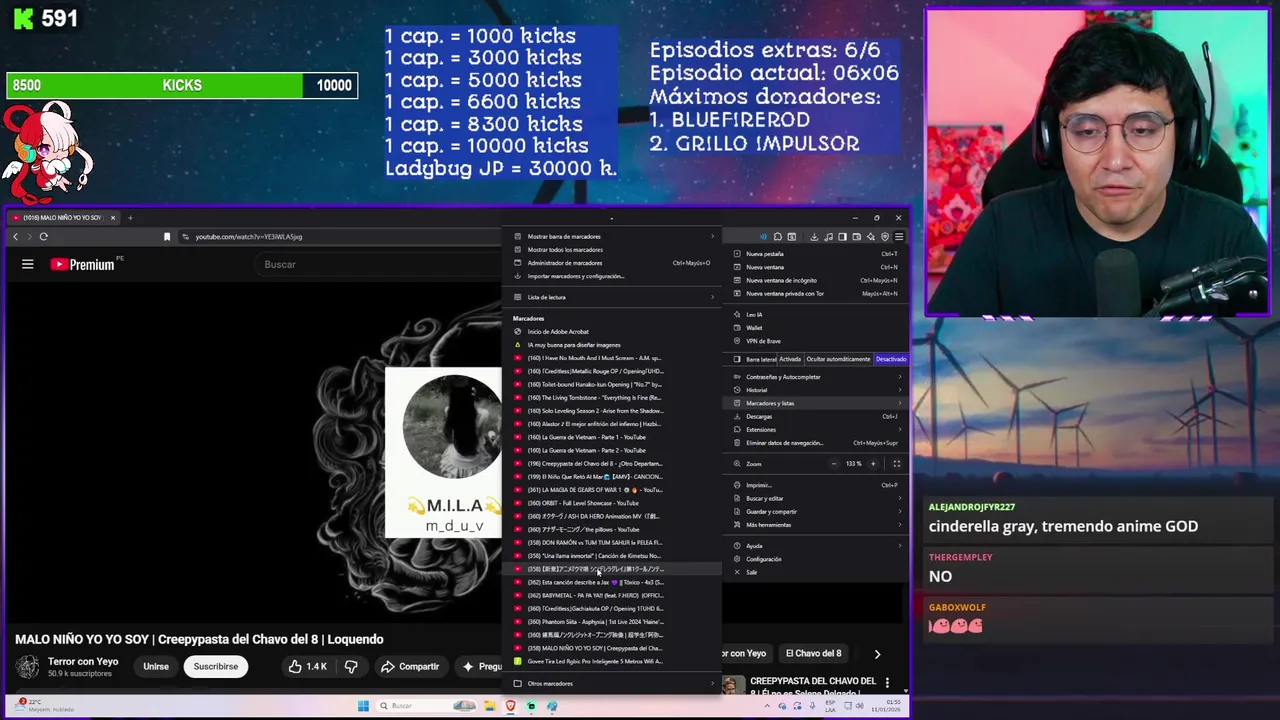Expand the Ayuda submenu
Screen dimensions: 1280x720
(x=816, y=546)
